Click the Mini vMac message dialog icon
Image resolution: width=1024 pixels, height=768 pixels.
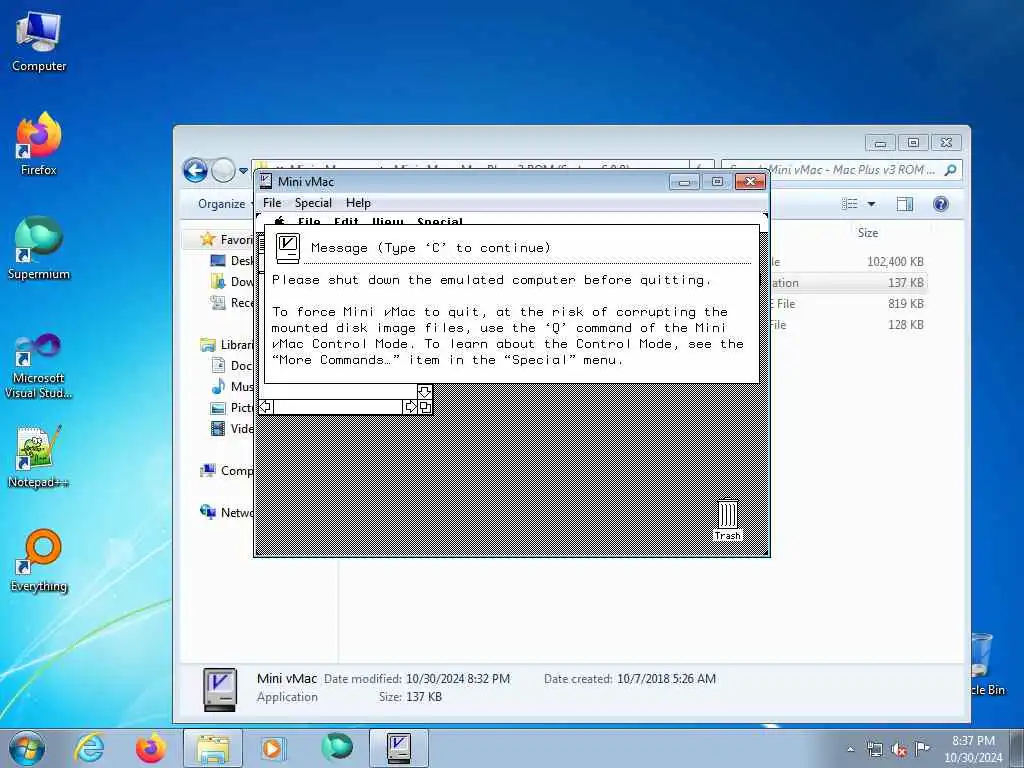click(x=287, y=249)
